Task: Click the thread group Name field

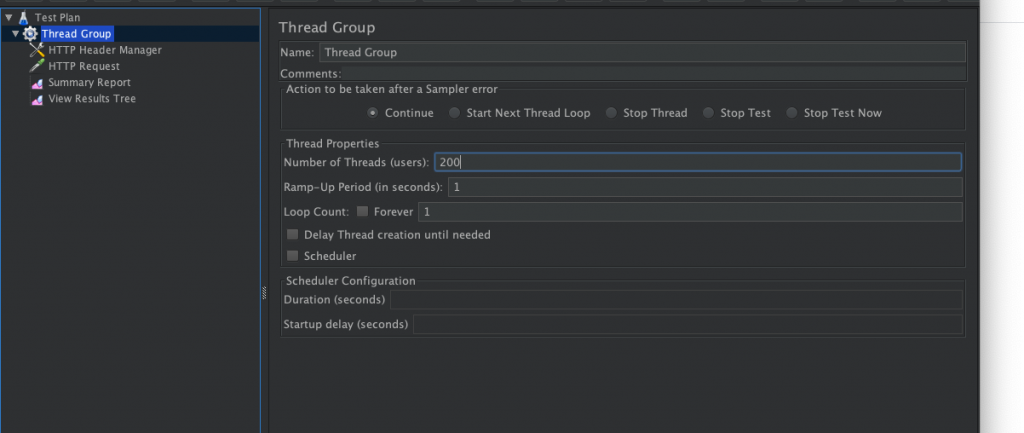Action: (641, 52)
